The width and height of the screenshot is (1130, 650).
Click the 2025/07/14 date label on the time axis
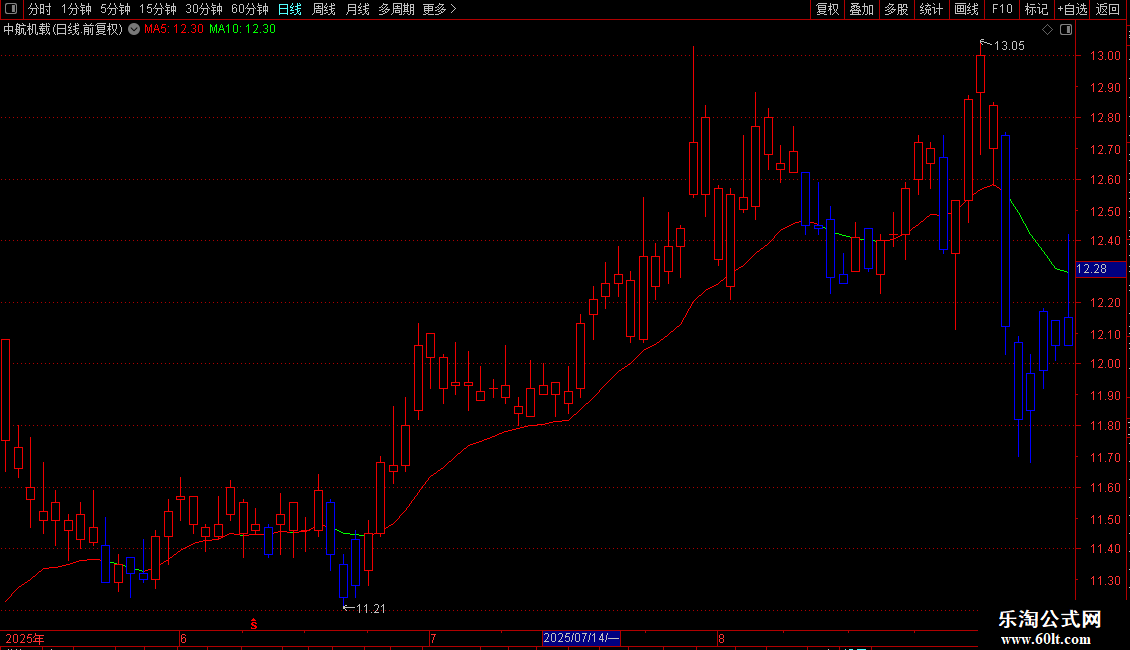tap(581, 638)
